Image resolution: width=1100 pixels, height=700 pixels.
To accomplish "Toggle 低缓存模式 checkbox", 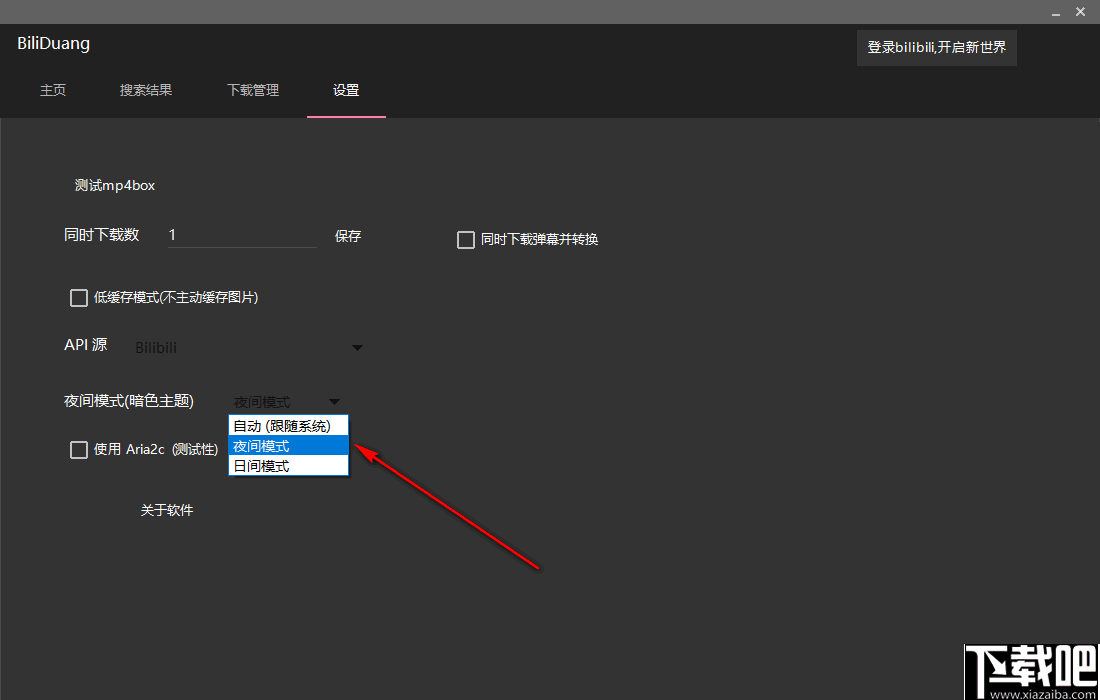I will pos(79,298).
